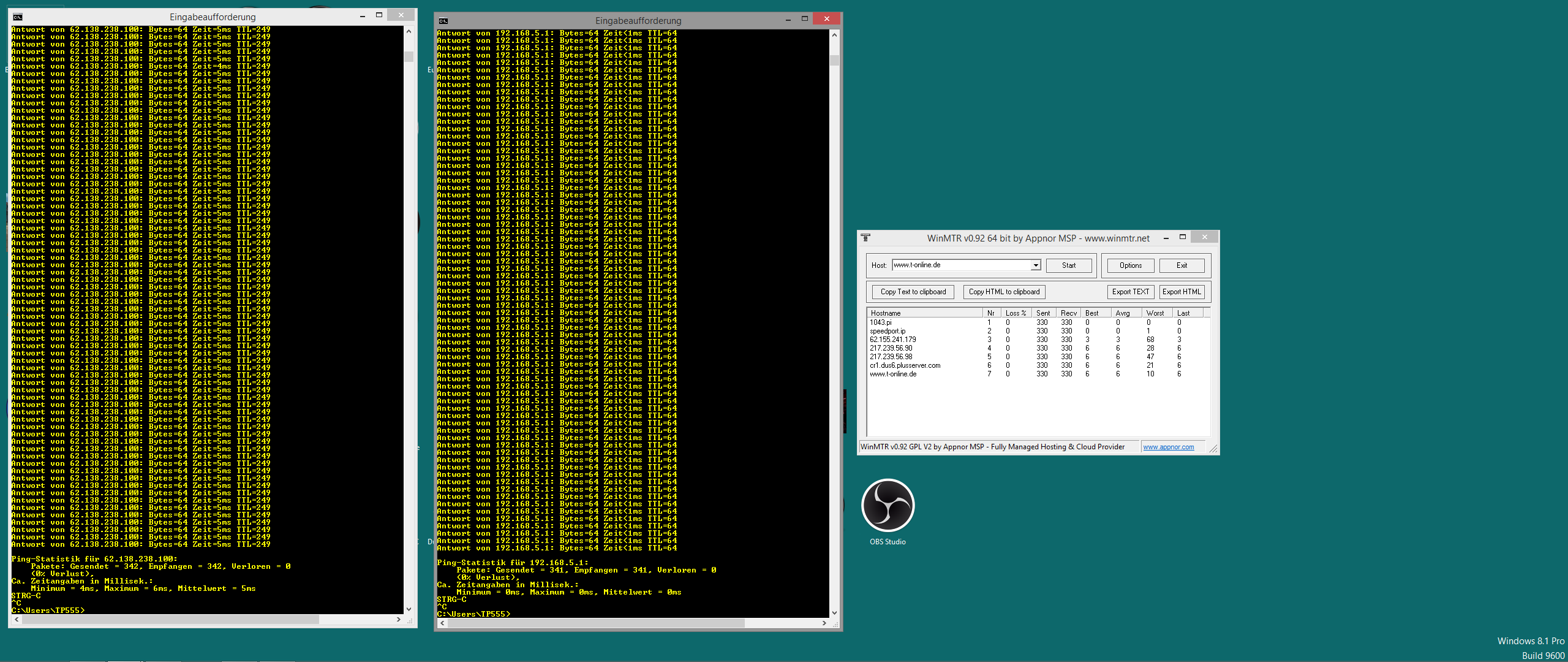
Task: Click the Exit button in WinMTR
Action: coord(1181,265)
